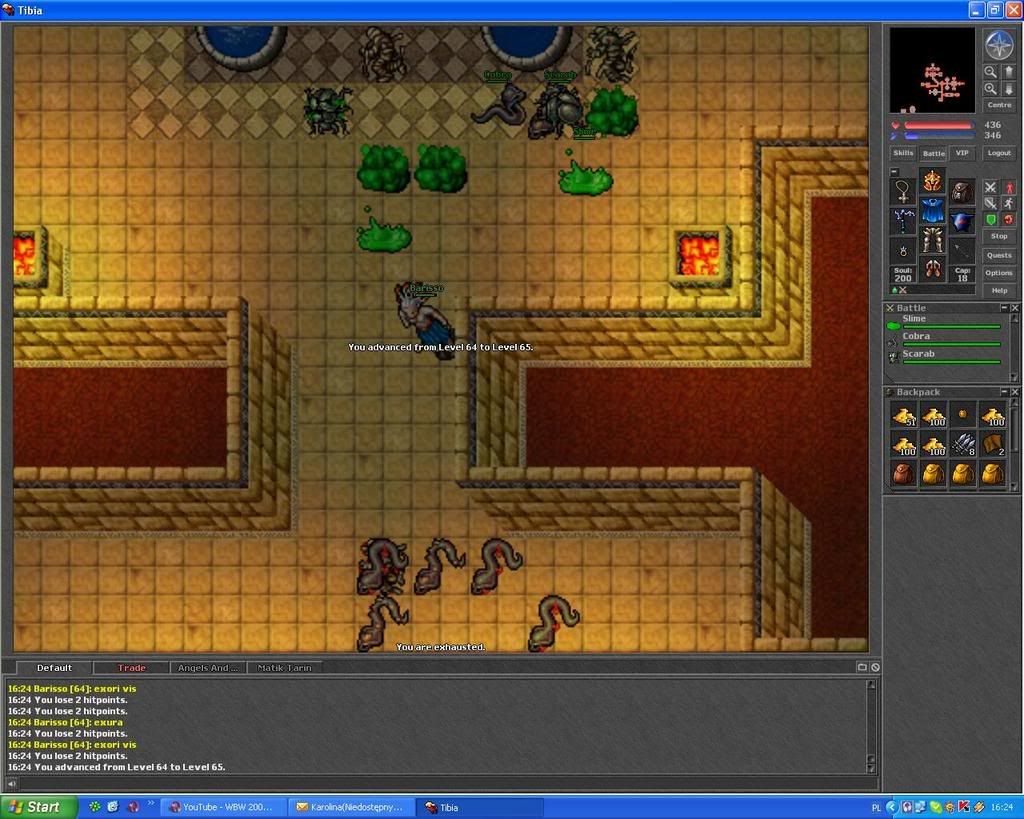Screen dimensions: 1024x819
Task: Minimize the Battle panel
Action: (1004, 308)
